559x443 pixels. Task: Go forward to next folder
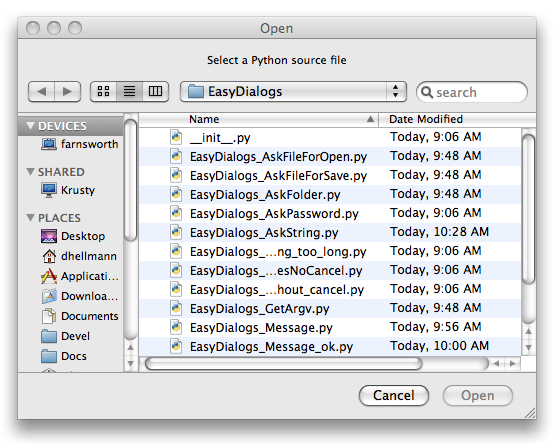tap(67, 92)
